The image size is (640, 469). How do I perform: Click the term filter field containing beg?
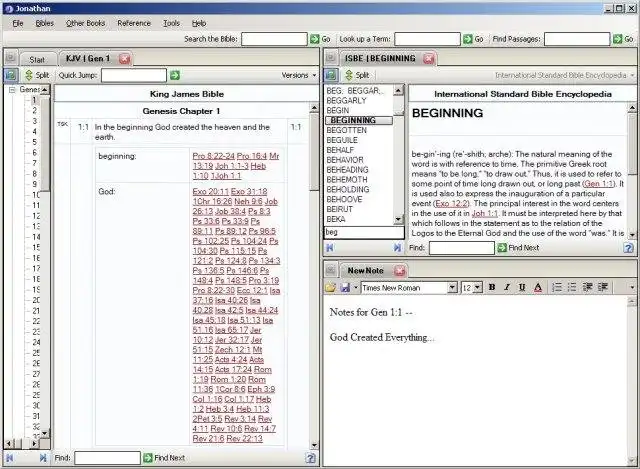pos(364,232)
